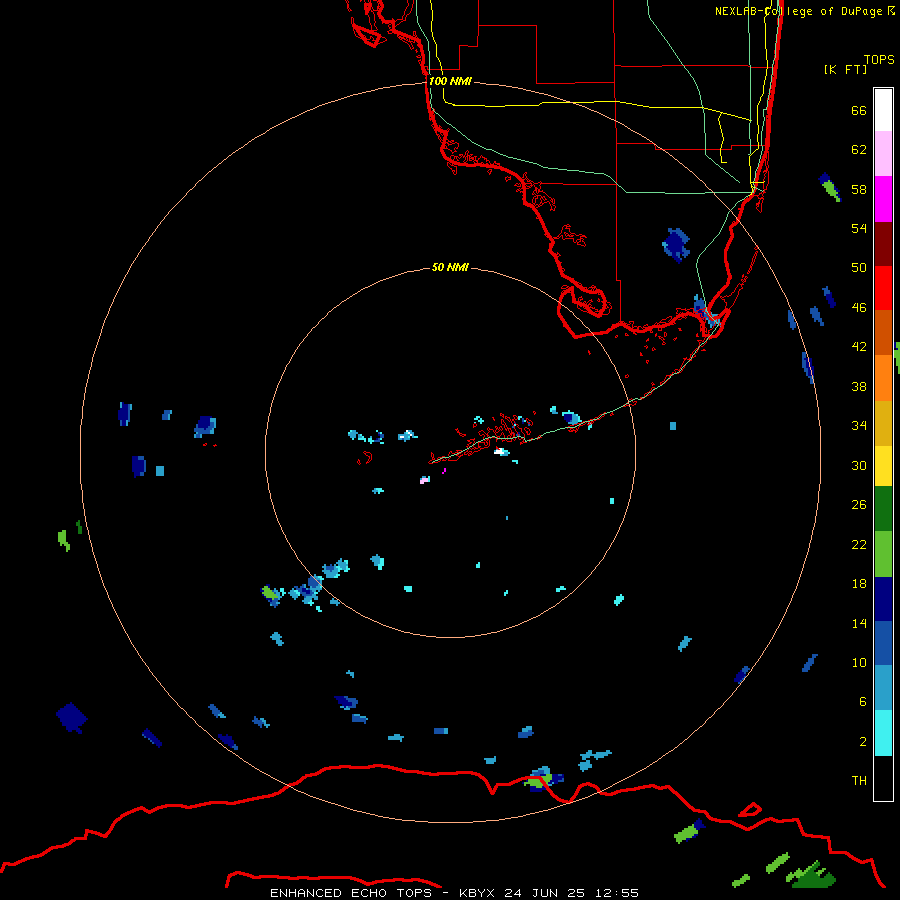The width and height of the screenshot is (900, 900).
Task: Select the 14 legend value
Action: tap(859, 623)
